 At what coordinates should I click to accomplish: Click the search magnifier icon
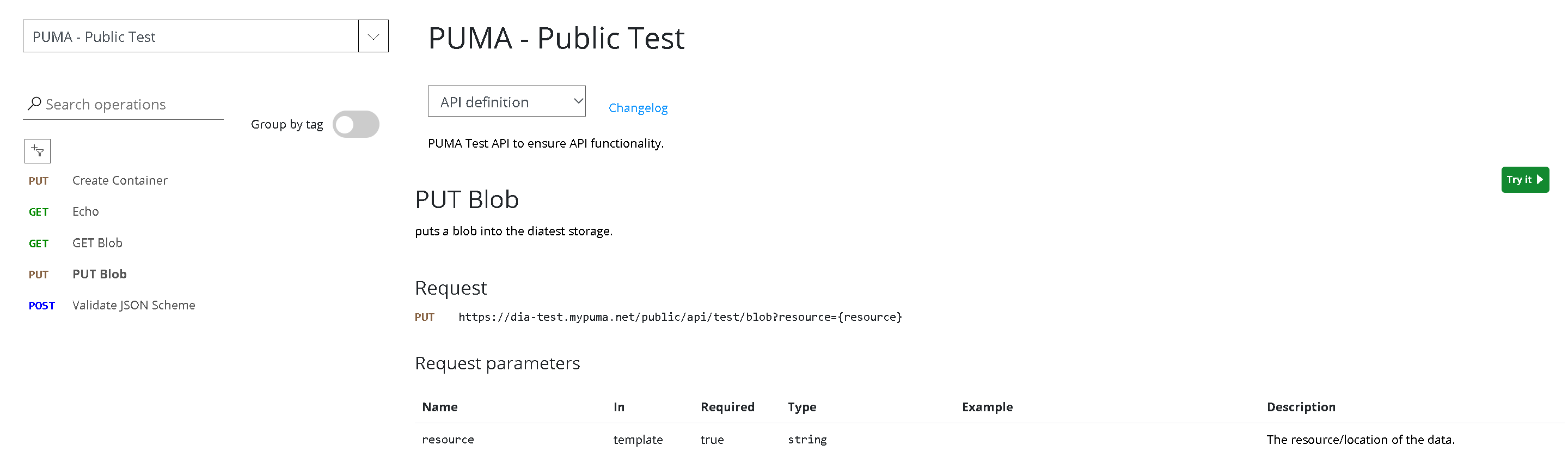pyautogui.click(x=35, y=103)
